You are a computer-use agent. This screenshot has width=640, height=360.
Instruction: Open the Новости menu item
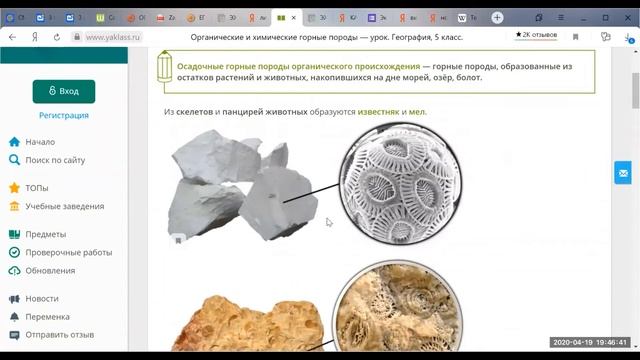(42, 299)
